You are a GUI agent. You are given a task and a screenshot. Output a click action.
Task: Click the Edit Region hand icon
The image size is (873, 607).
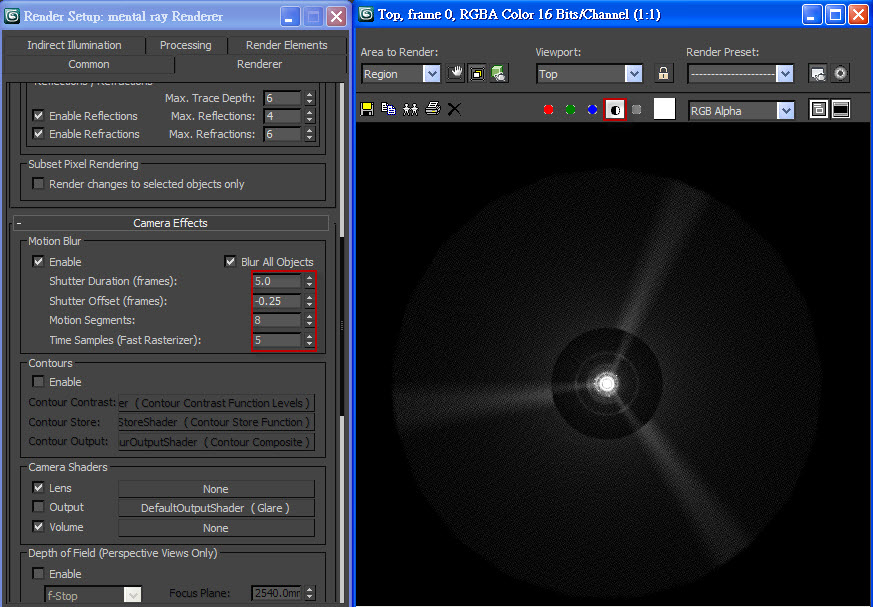click(455, 73)
